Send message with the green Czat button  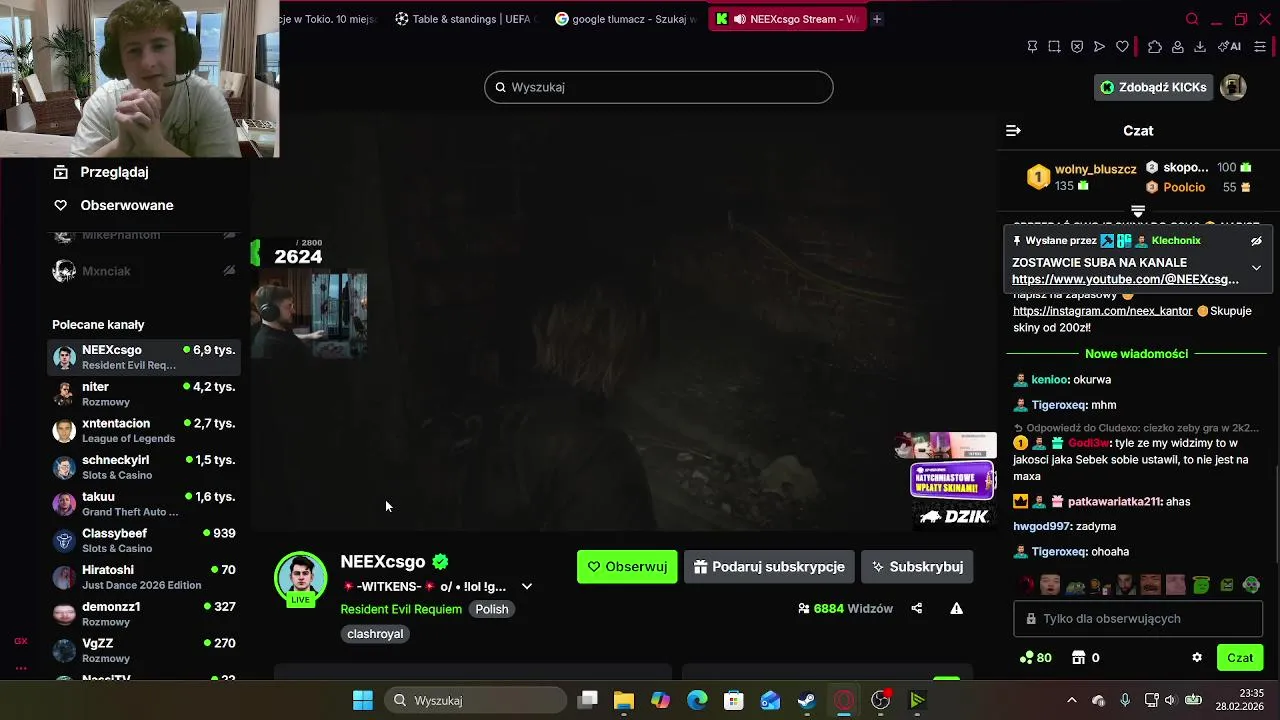1240,658
